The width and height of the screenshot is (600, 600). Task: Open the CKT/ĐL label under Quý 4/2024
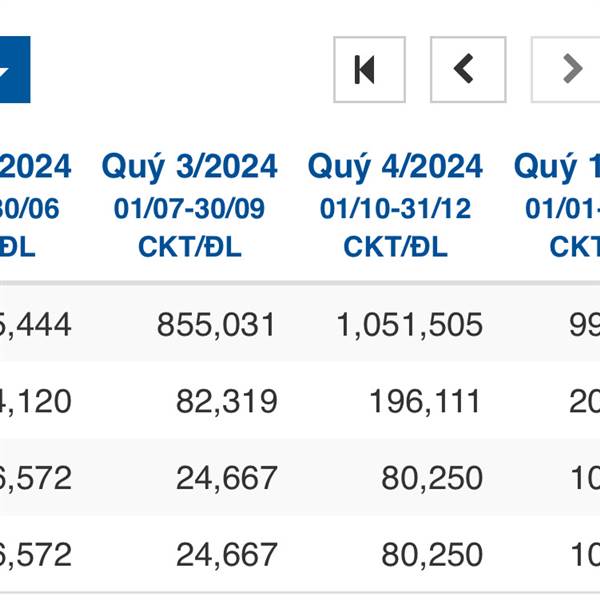[395, 246]
